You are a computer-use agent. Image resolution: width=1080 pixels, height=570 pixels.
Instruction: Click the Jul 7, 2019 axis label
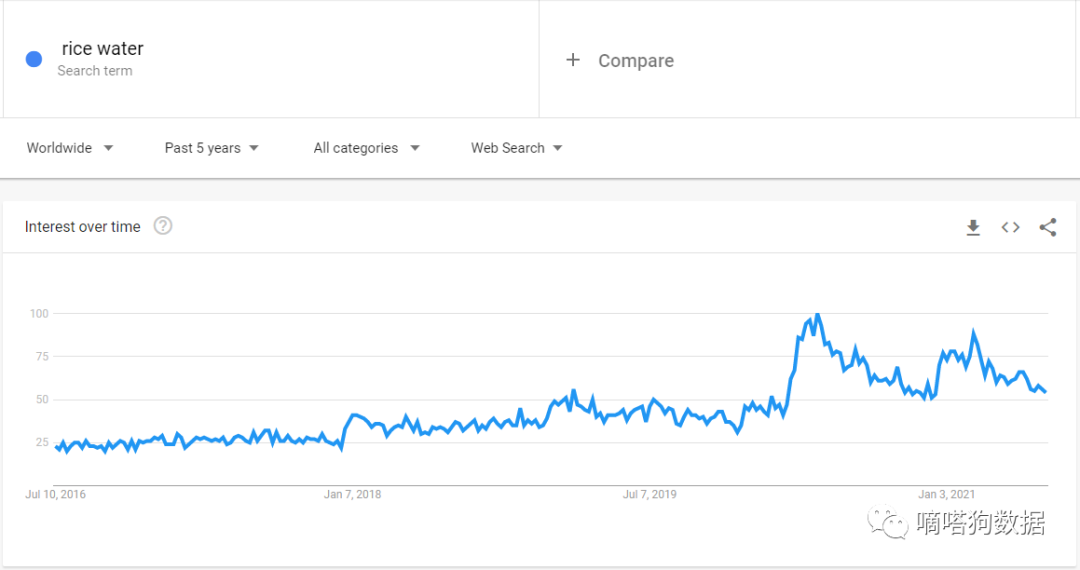[650, 494]
